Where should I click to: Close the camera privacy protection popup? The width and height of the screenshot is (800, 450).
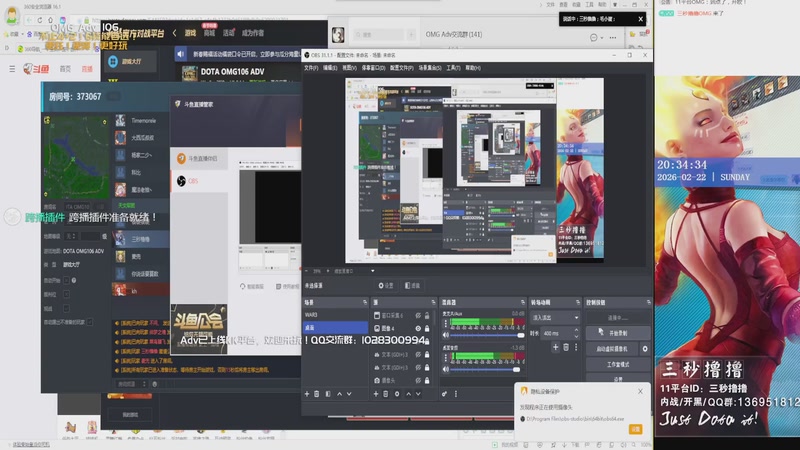coord(640,391)
